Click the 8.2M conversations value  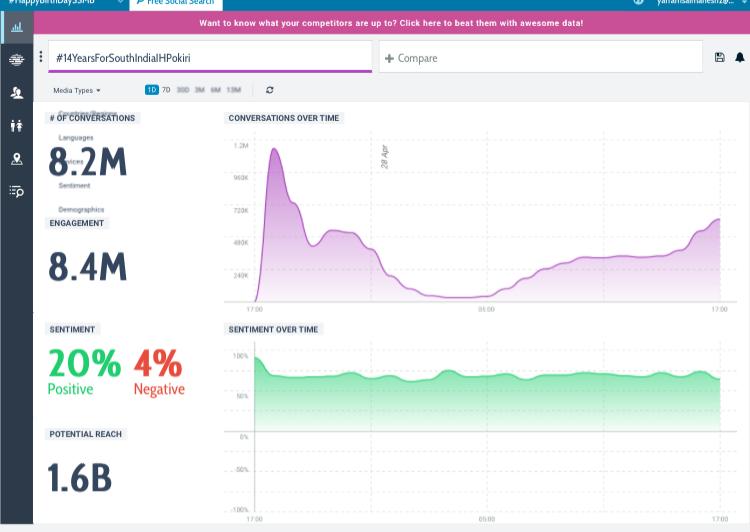(x=88, y=162)
